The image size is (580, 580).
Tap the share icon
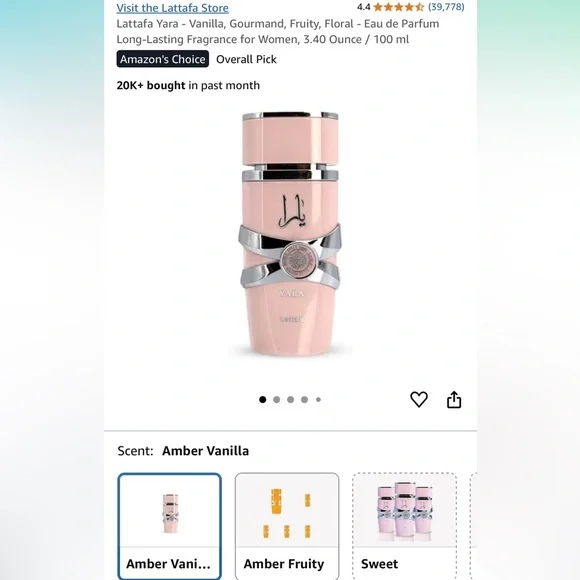point(454,399)
